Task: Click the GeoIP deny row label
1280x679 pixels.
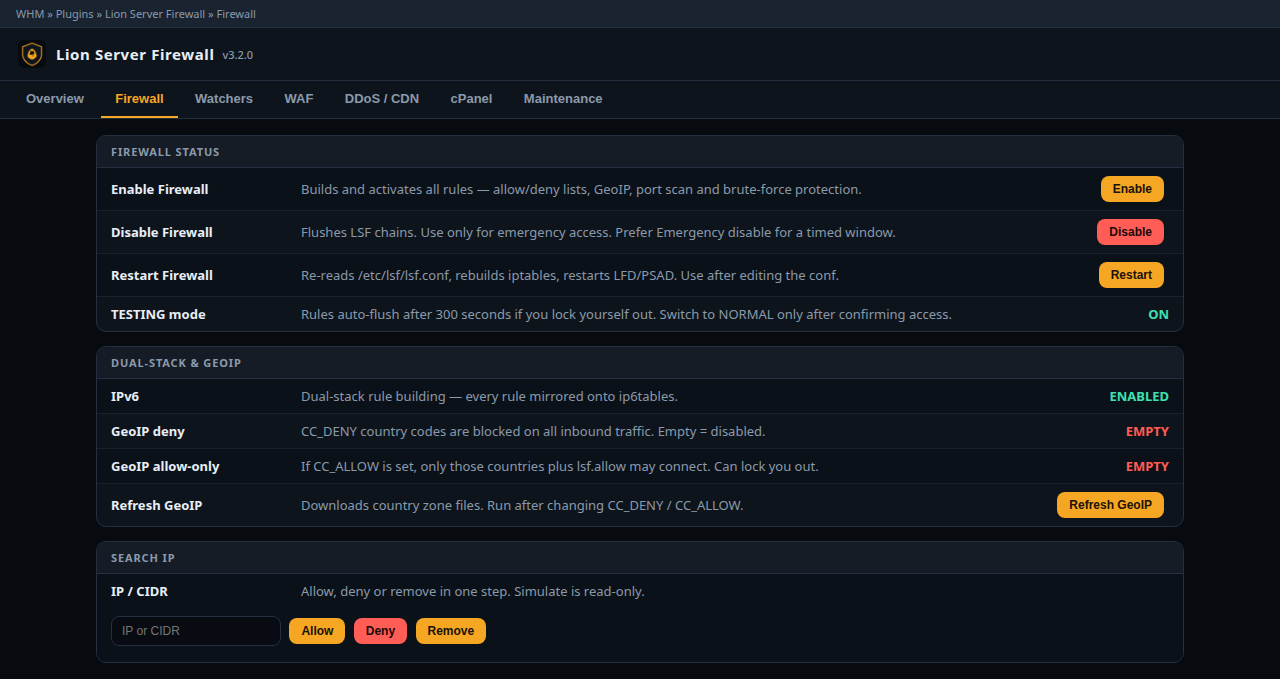Action: pyautogui.click(x=148, y=431)
